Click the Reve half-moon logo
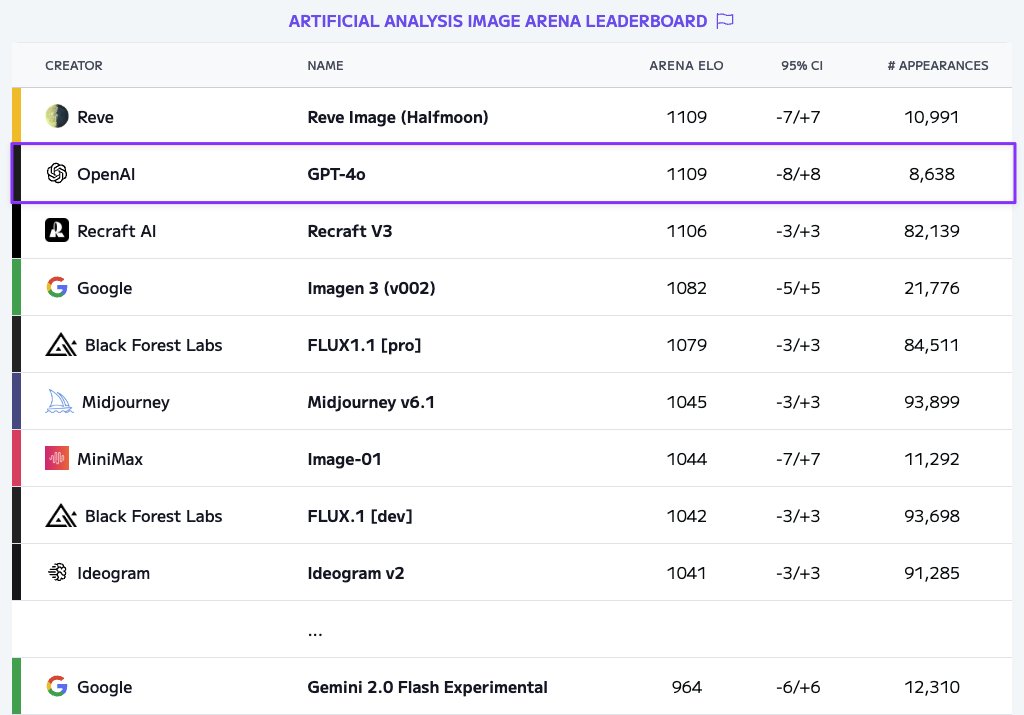 click(57, 116)
